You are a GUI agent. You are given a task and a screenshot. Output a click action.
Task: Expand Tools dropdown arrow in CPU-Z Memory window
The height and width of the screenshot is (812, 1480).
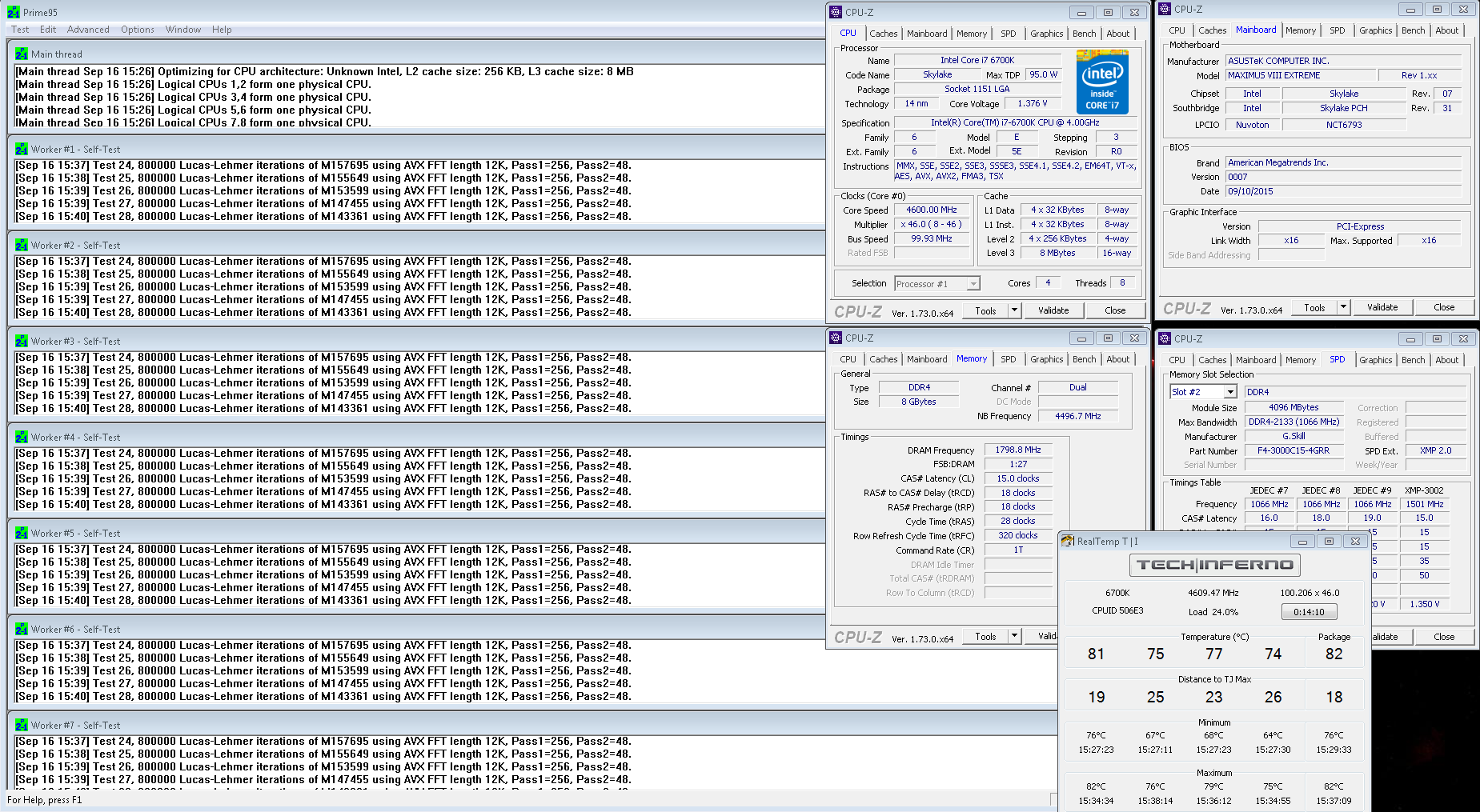1014,636
